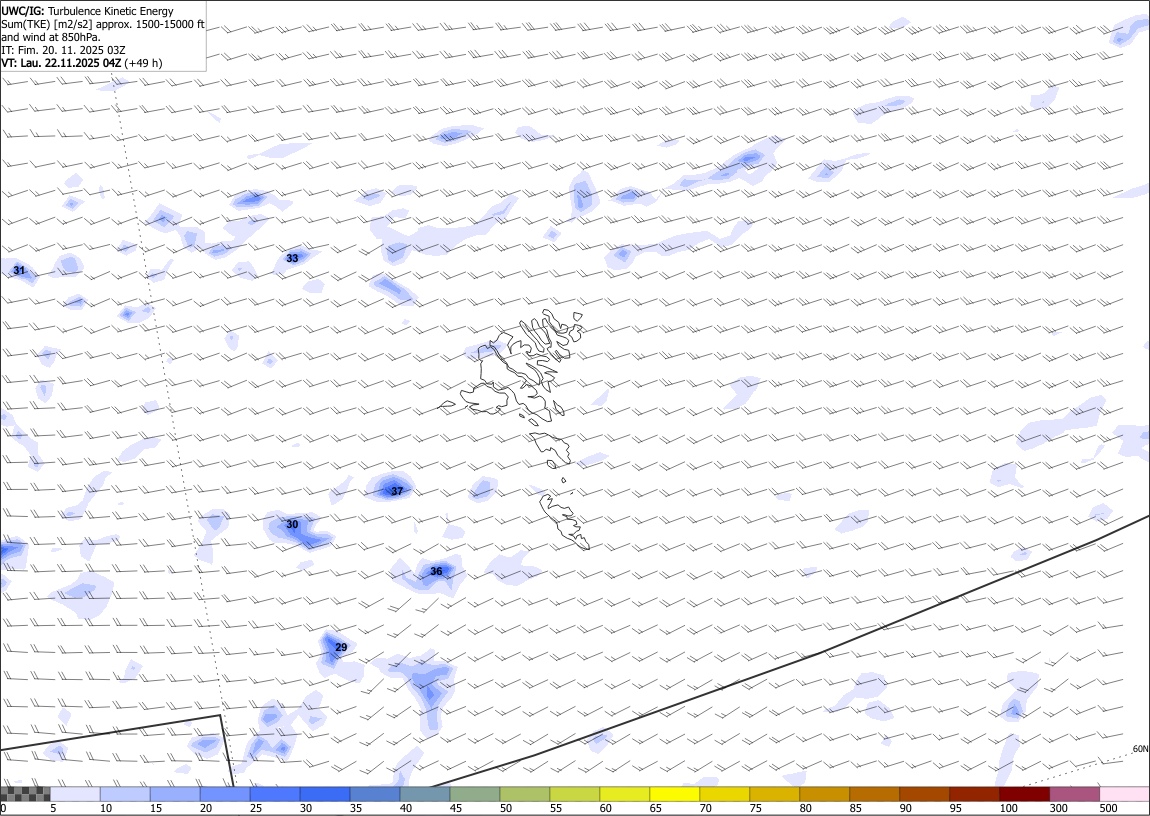The height and width of the screenshot is (816, 1150).
Task: Select the 'Sum(TKE) [m2/s2] approx. 1500-15000 ft' line
Action: 103,24
